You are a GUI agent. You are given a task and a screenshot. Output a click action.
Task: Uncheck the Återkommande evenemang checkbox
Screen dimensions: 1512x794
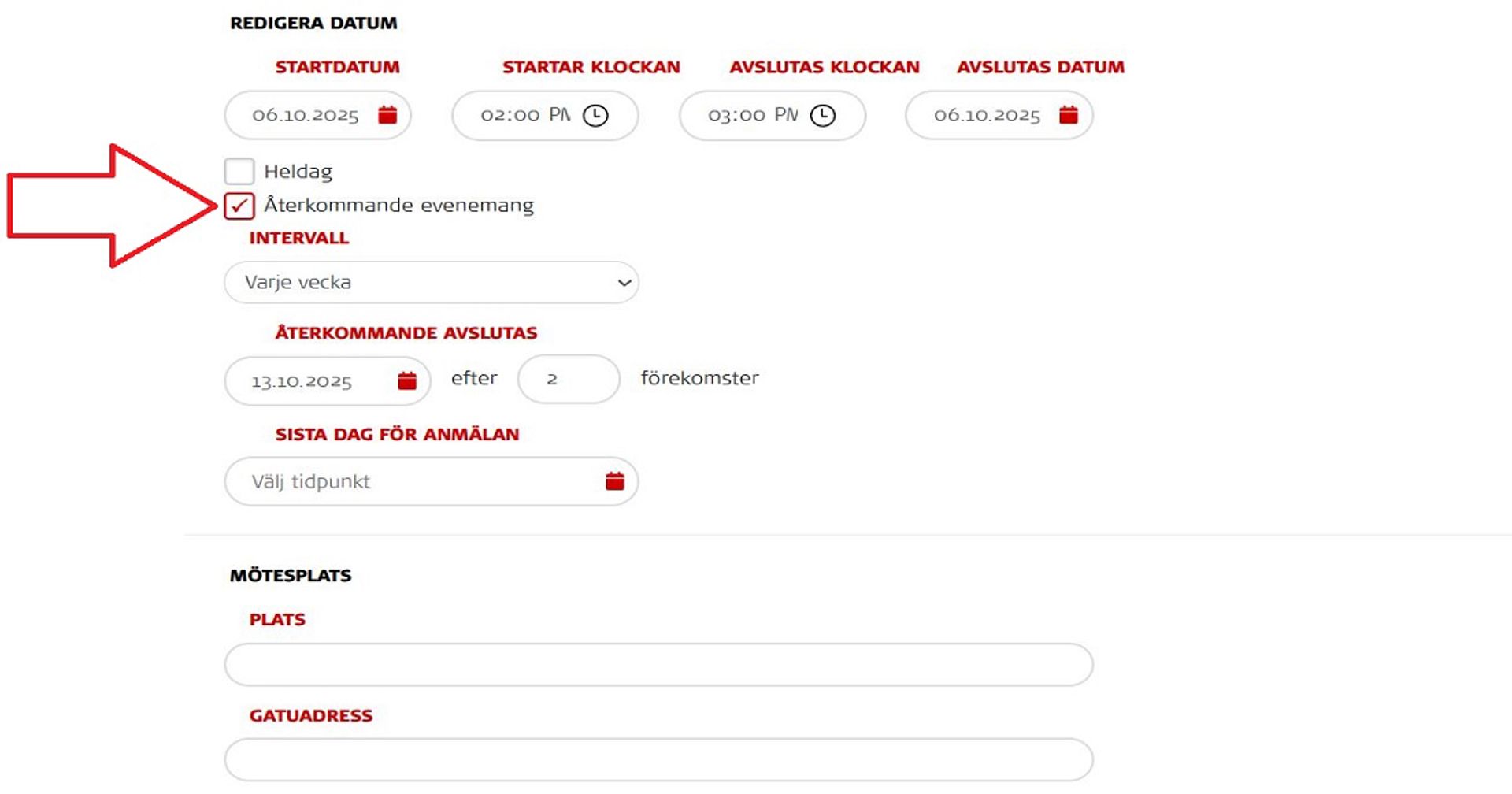[239, 206]
